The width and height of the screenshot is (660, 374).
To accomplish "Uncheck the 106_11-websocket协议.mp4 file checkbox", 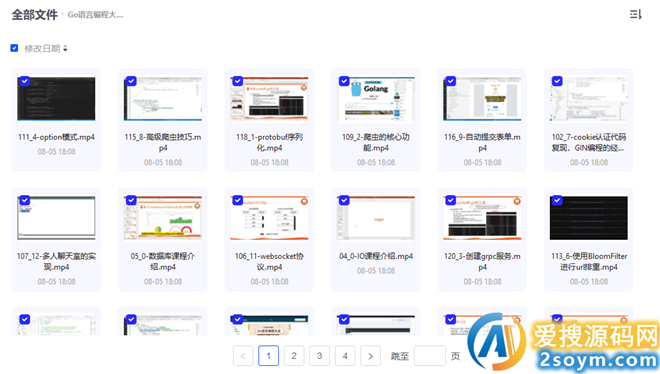I will coord(238,200).
